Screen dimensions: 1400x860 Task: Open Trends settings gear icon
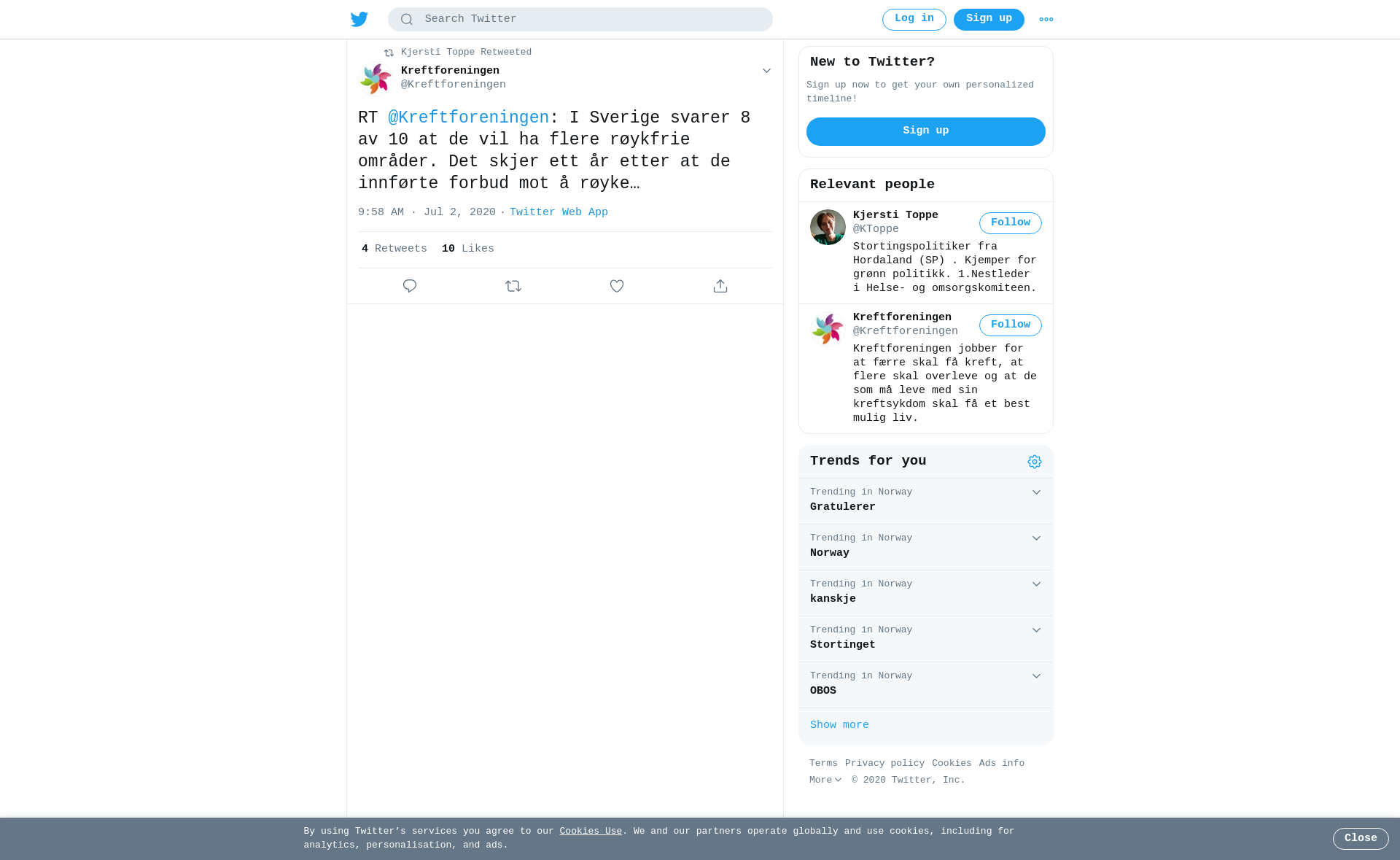[x=1035, y=462]
